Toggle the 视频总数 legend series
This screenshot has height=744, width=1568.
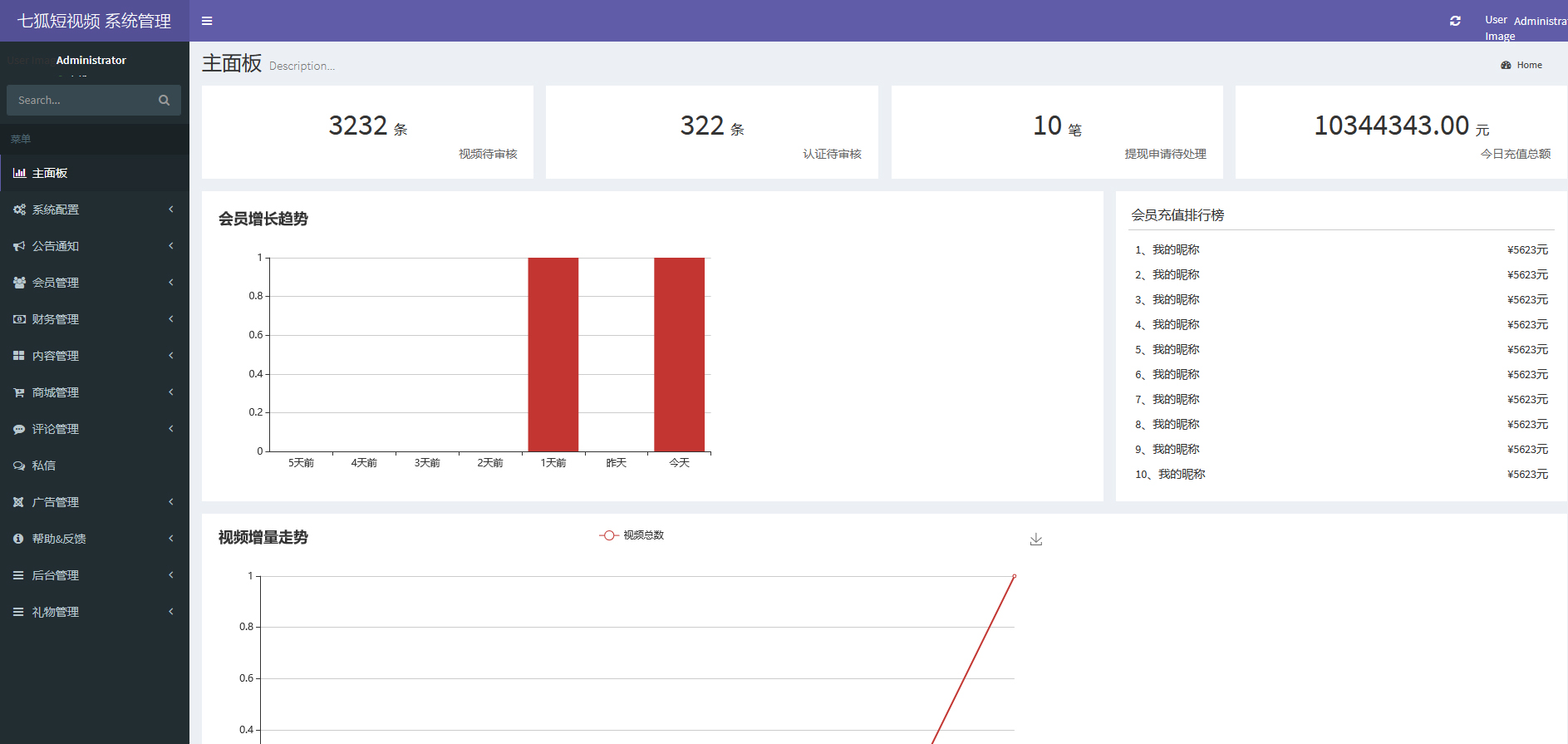pos(632,535)
